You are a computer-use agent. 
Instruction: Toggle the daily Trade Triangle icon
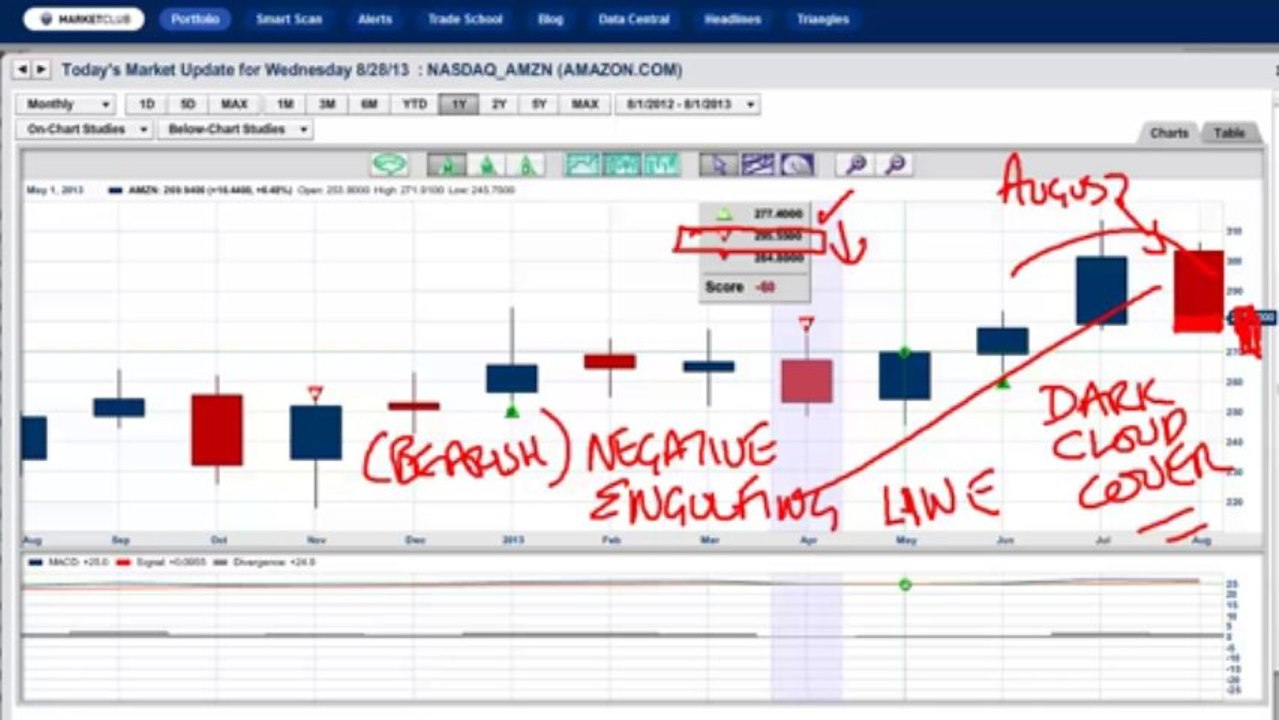point(525,165)
